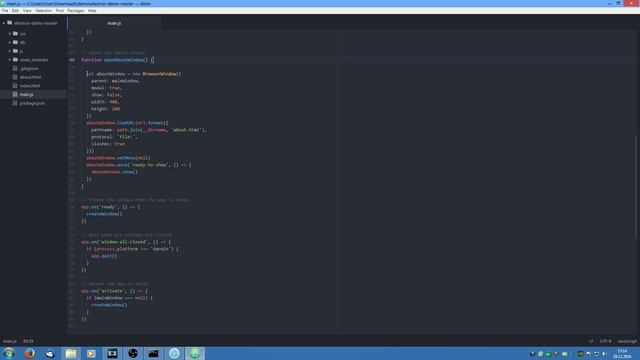The height and width of the screenshot is (360, 640).
Task: Open the Windows Start button
Action: (x=9, y=353)
